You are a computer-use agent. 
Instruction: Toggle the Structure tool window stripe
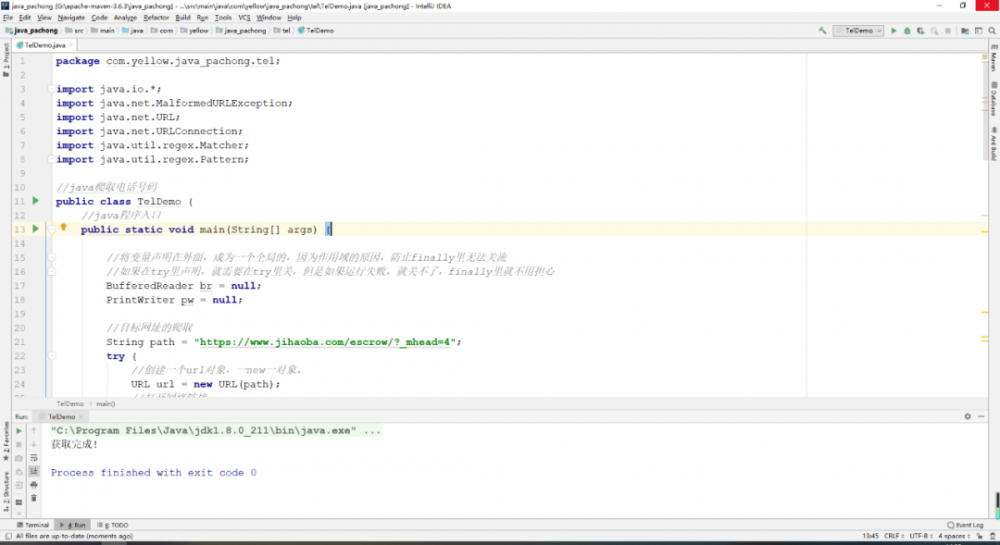(6, 491)
